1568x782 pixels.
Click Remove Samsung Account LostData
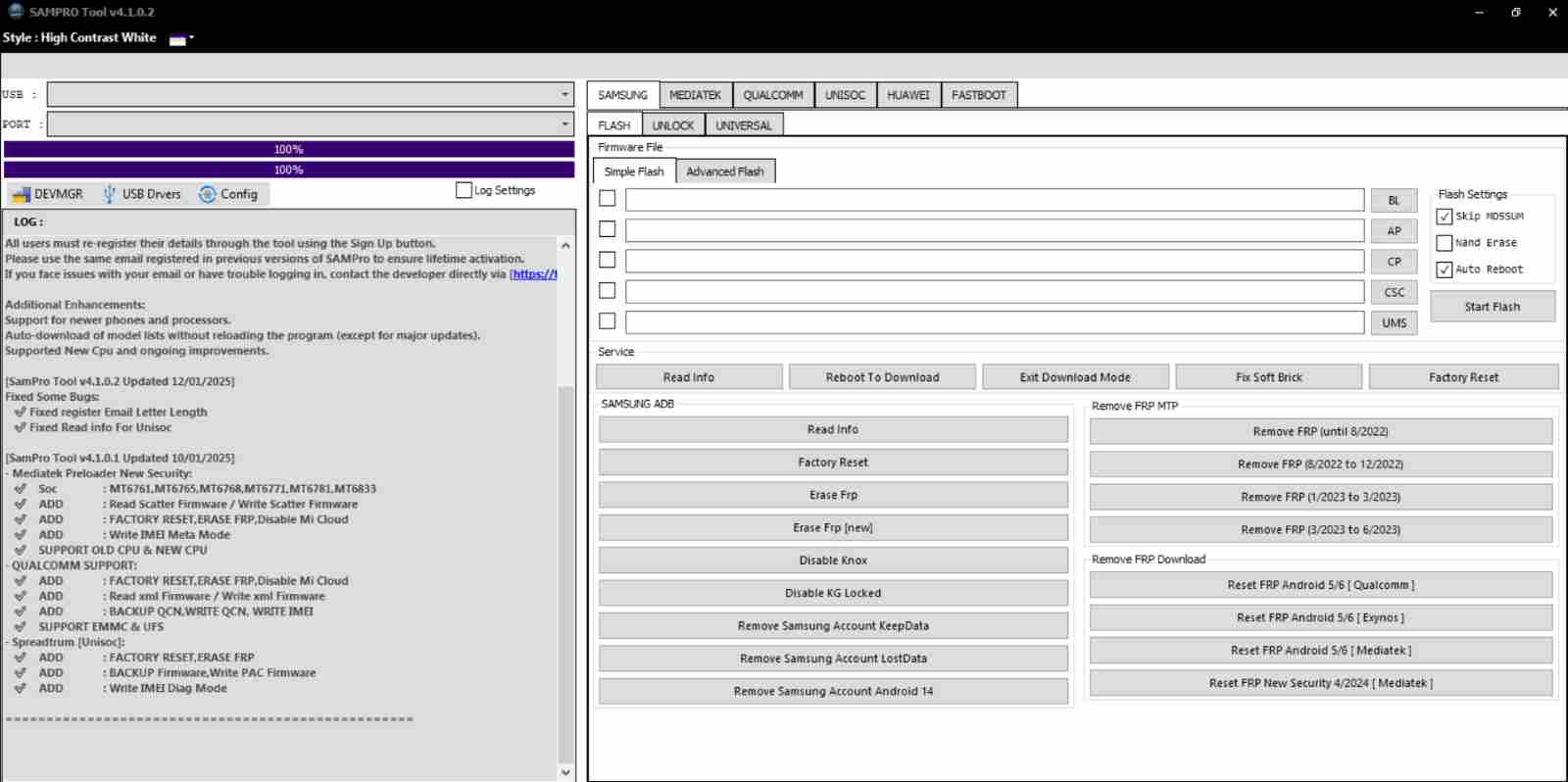[833, 659]
